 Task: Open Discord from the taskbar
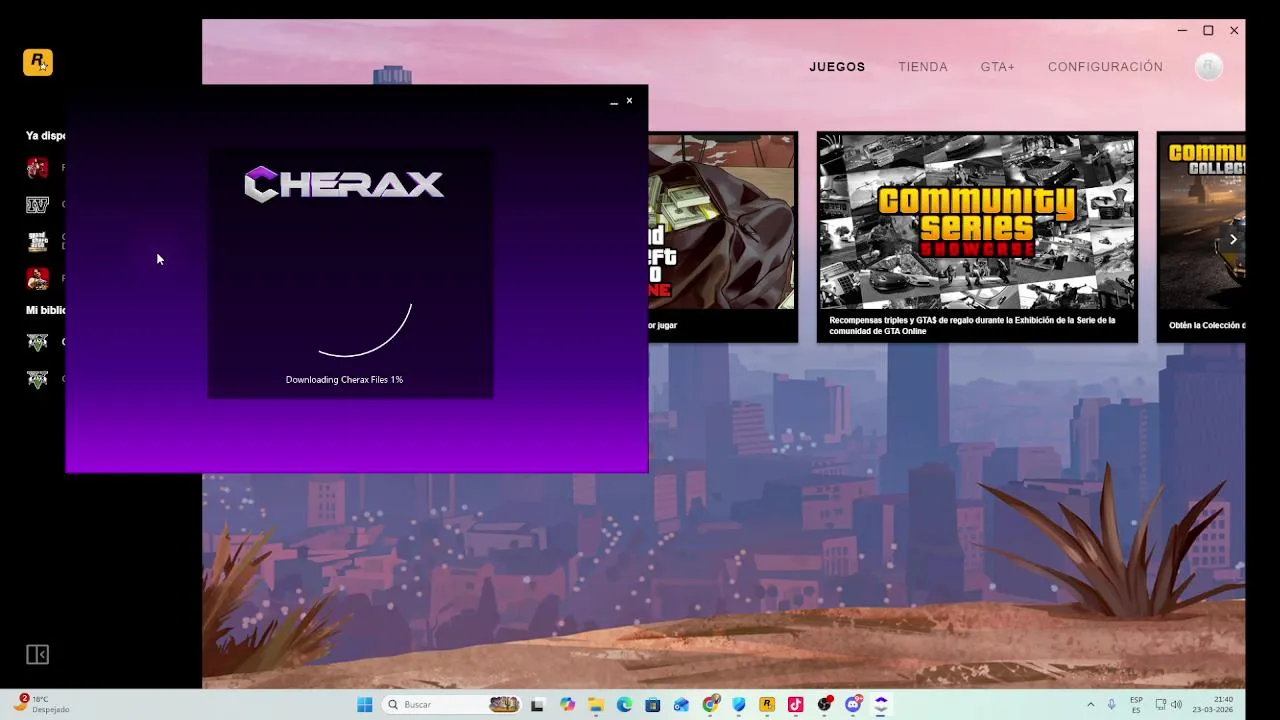(853, 705)
